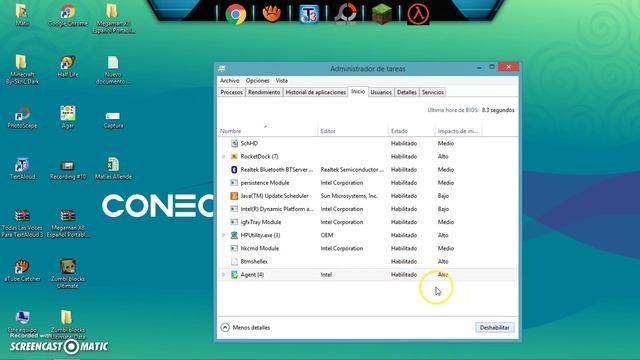640x360 pixels.
Task: Click Realtek Bluetooth BTServer row icon
Action: [234, 169]
